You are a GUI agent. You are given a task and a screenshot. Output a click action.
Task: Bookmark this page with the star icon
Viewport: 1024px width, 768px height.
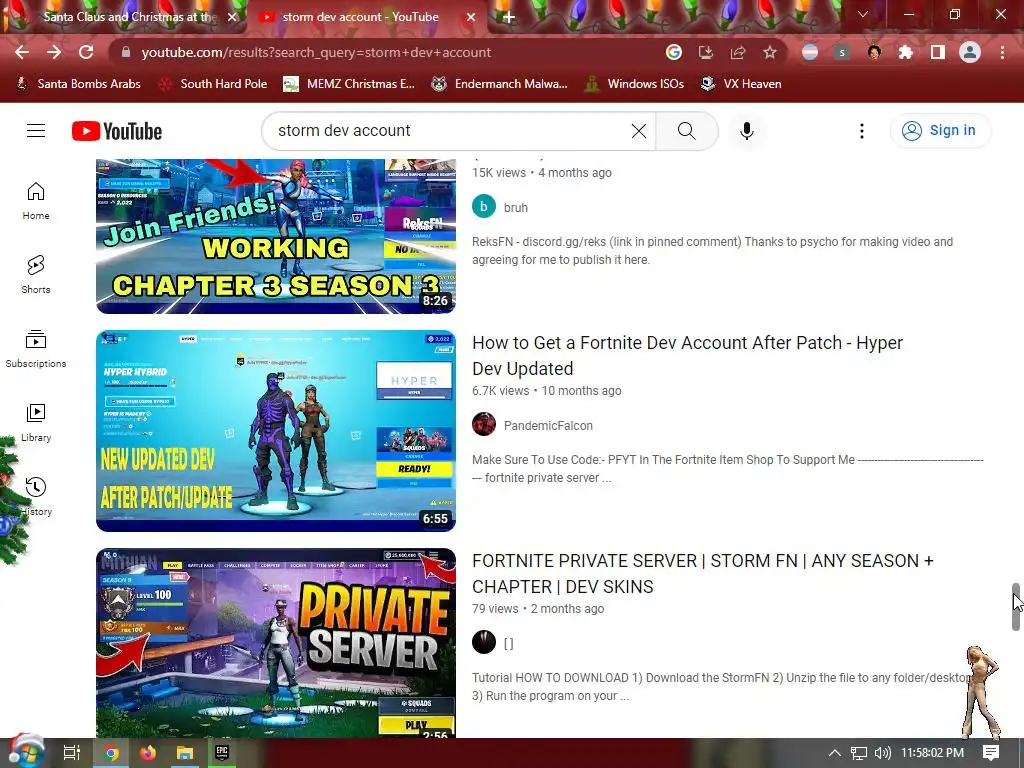[770, 52]
